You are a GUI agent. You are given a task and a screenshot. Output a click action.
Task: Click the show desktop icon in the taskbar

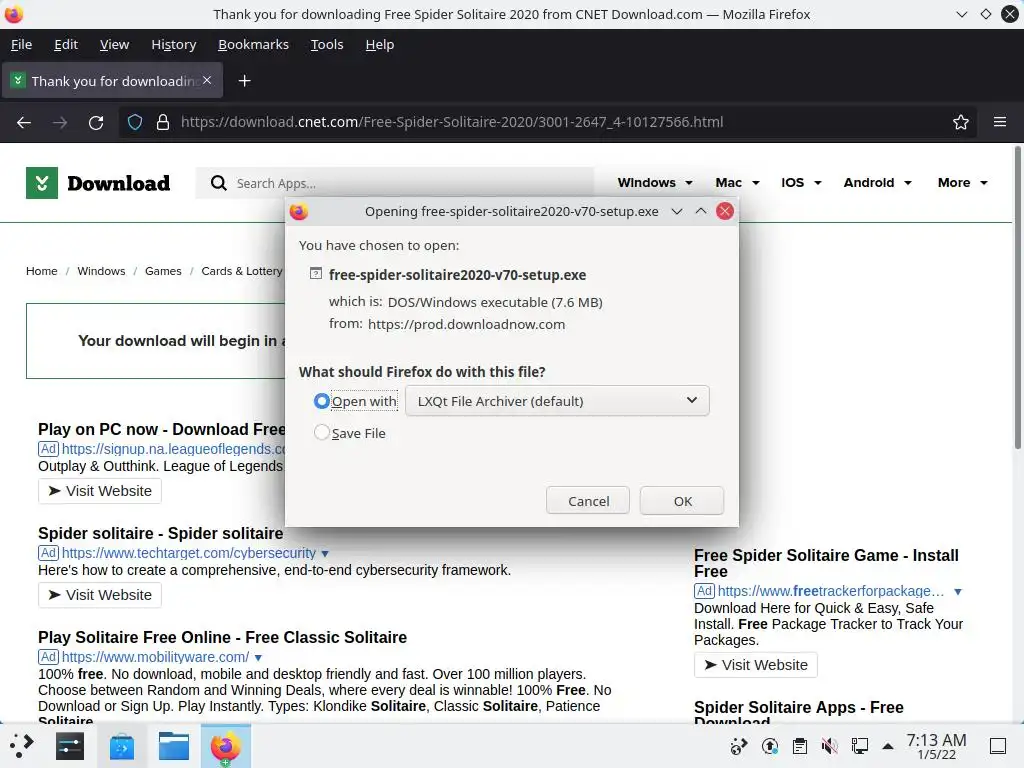point(998,746)
